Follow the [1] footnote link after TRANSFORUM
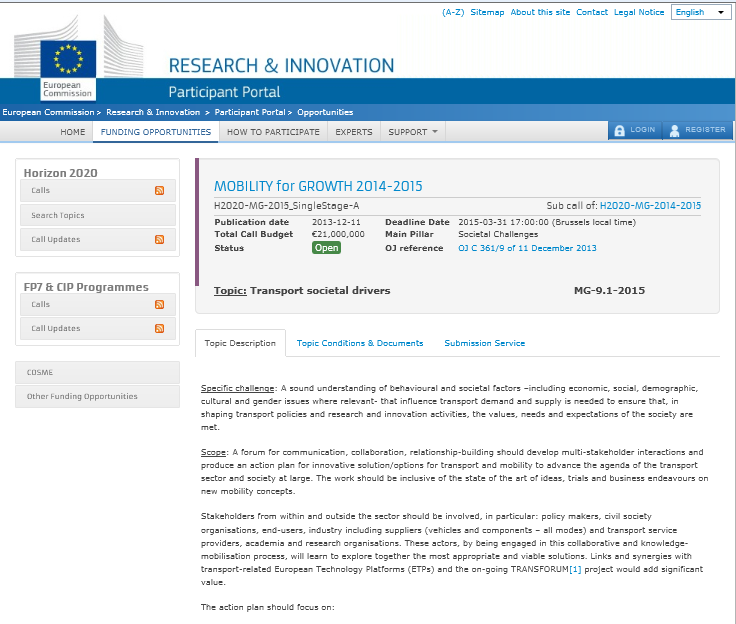The height and width of the screenshot is (624, 736). click(575, 570)
